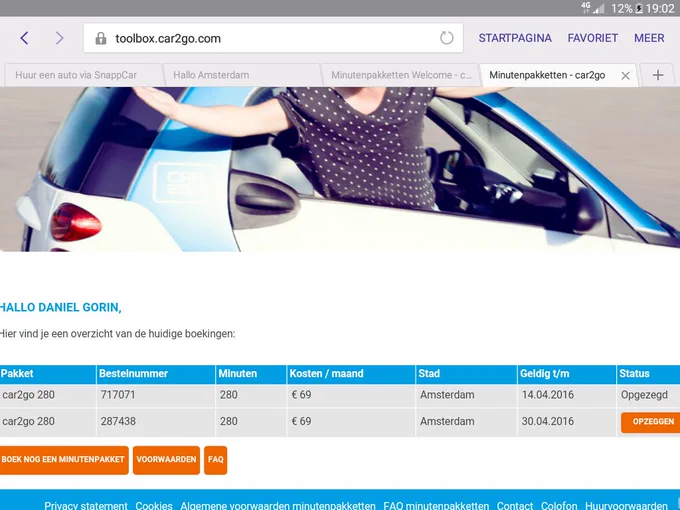
Task: Select the Bestelnummer column header
Action: 156,374
